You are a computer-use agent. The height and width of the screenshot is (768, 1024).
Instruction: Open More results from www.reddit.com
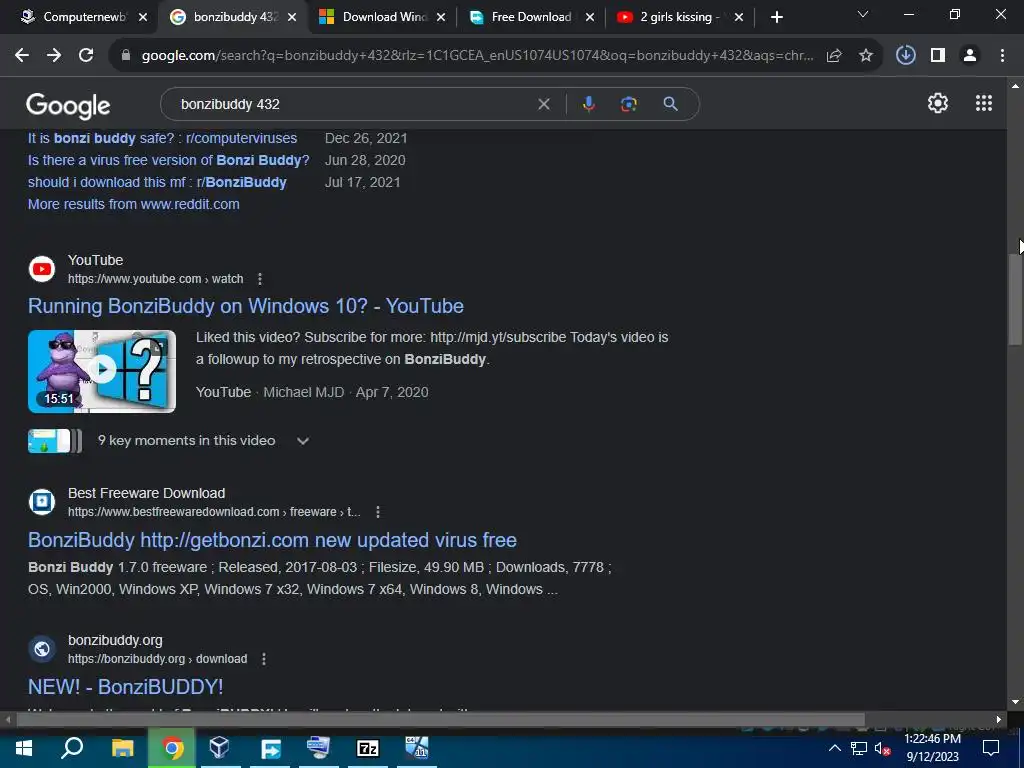pyautogui.click(x=133, y=204)
